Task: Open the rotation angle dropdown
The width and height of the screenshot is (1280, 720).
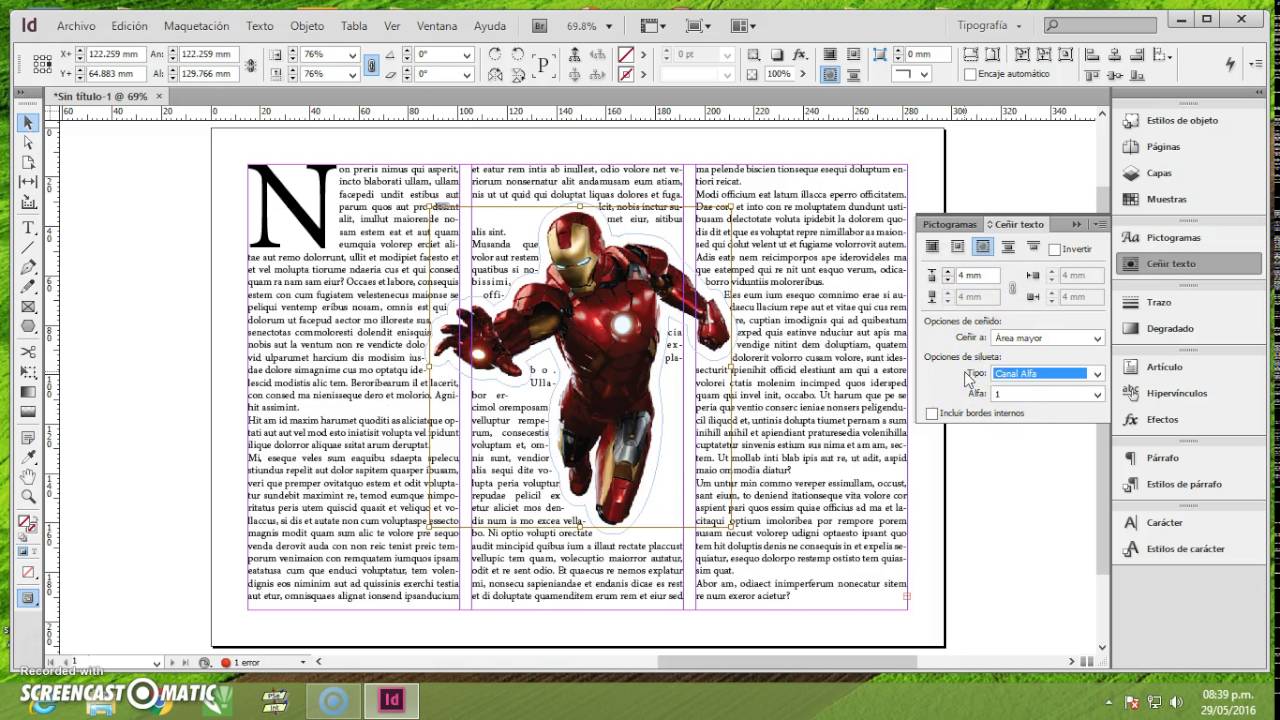Action: click(466, 55)
